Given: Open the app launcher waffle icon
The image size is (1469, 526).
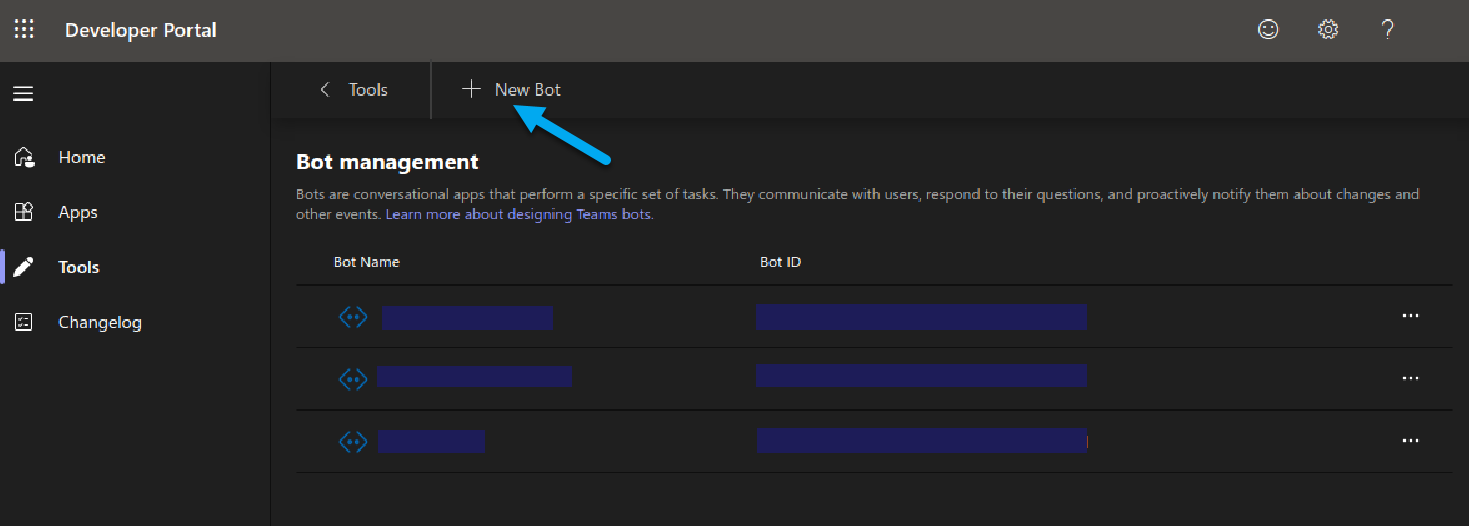Looking at the screenshot, I should tap(24, 30).
